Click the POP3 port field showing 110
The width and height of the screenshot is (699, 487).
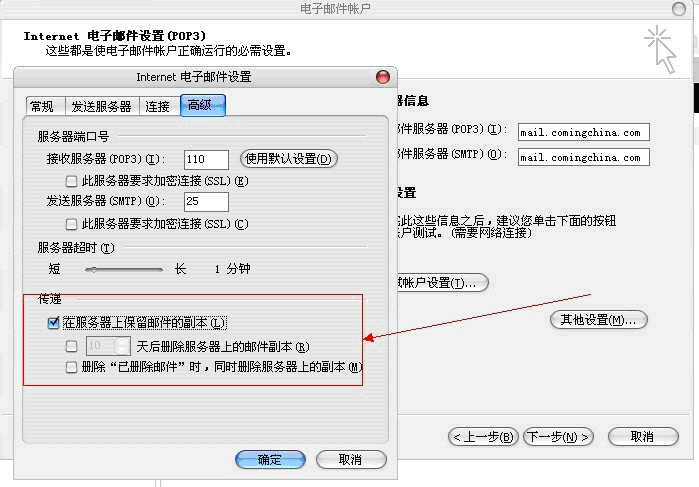click(x=207, y=159)
